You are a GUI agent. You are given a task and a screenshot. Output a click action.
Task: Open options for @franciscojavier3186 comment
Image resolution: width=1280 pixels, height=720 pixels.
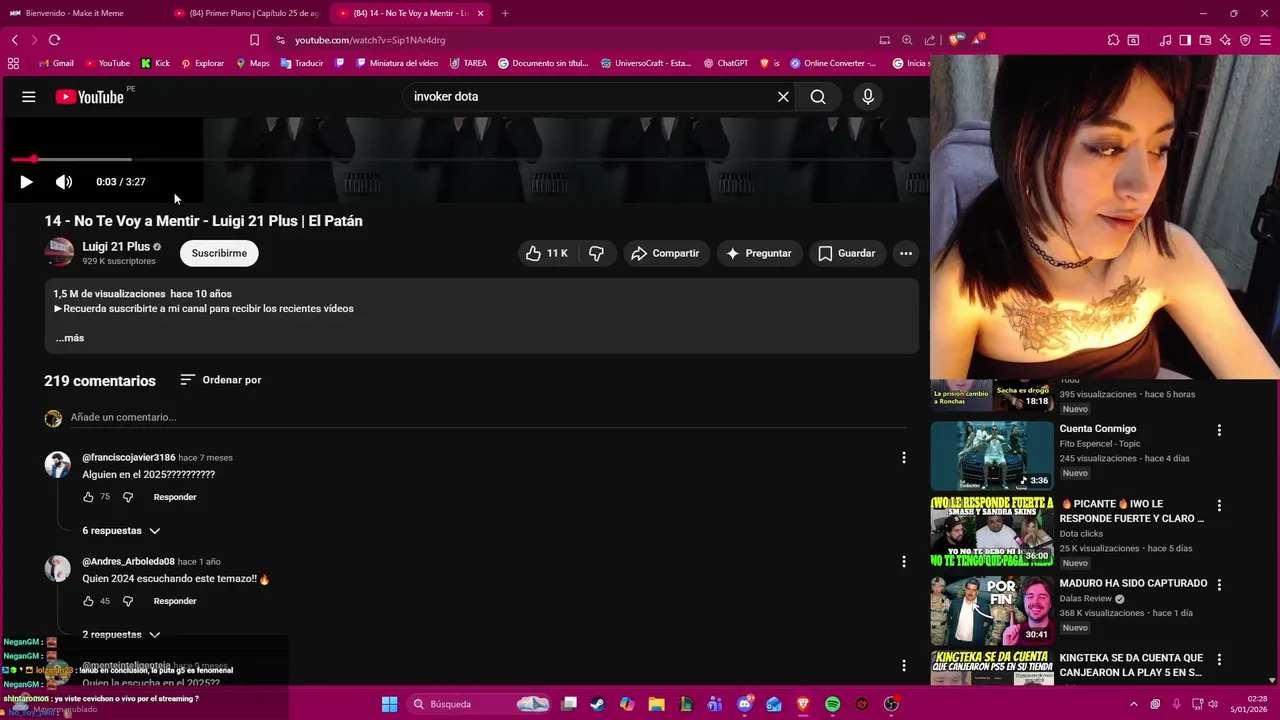(x=904, y=457)
